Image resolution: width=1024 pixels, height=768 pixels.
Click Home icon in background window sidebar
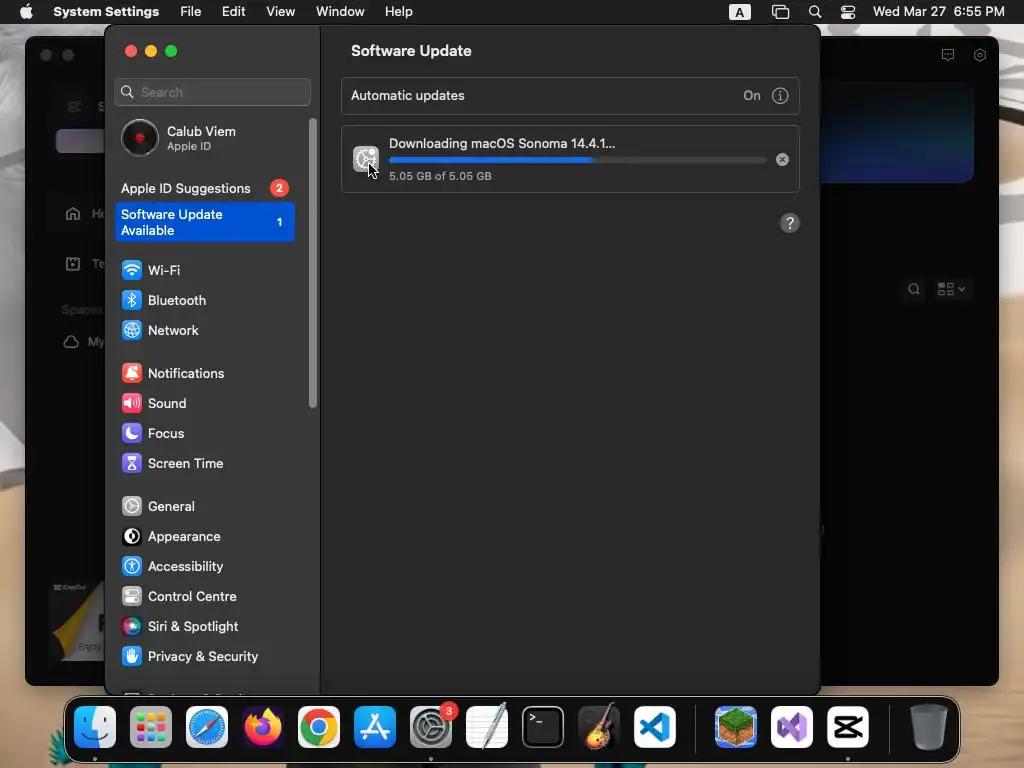click(x=73, y=214)
